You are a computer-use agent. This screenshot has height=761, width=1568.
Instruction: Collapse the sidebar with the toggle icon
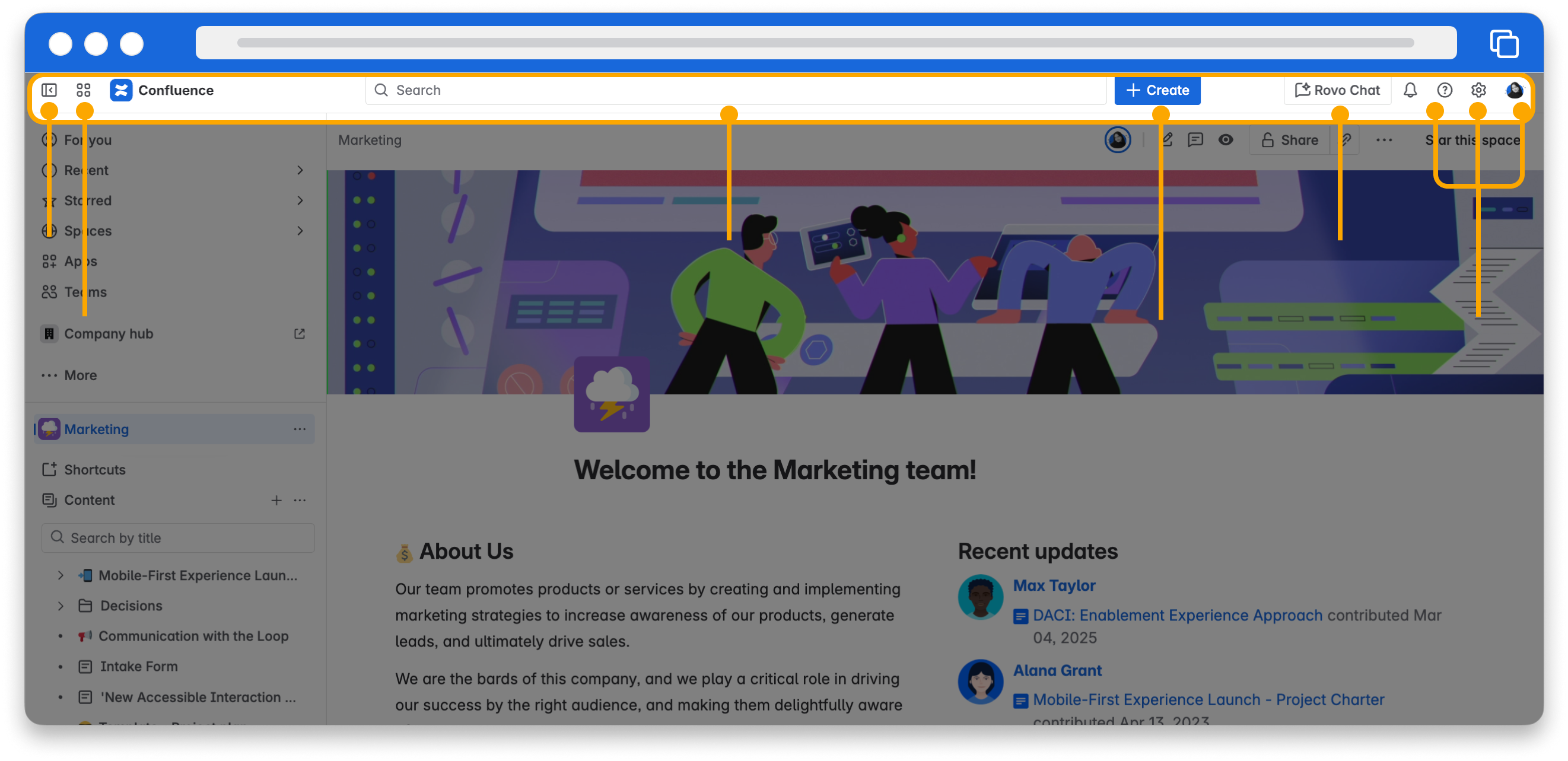[x=49, y=90]
